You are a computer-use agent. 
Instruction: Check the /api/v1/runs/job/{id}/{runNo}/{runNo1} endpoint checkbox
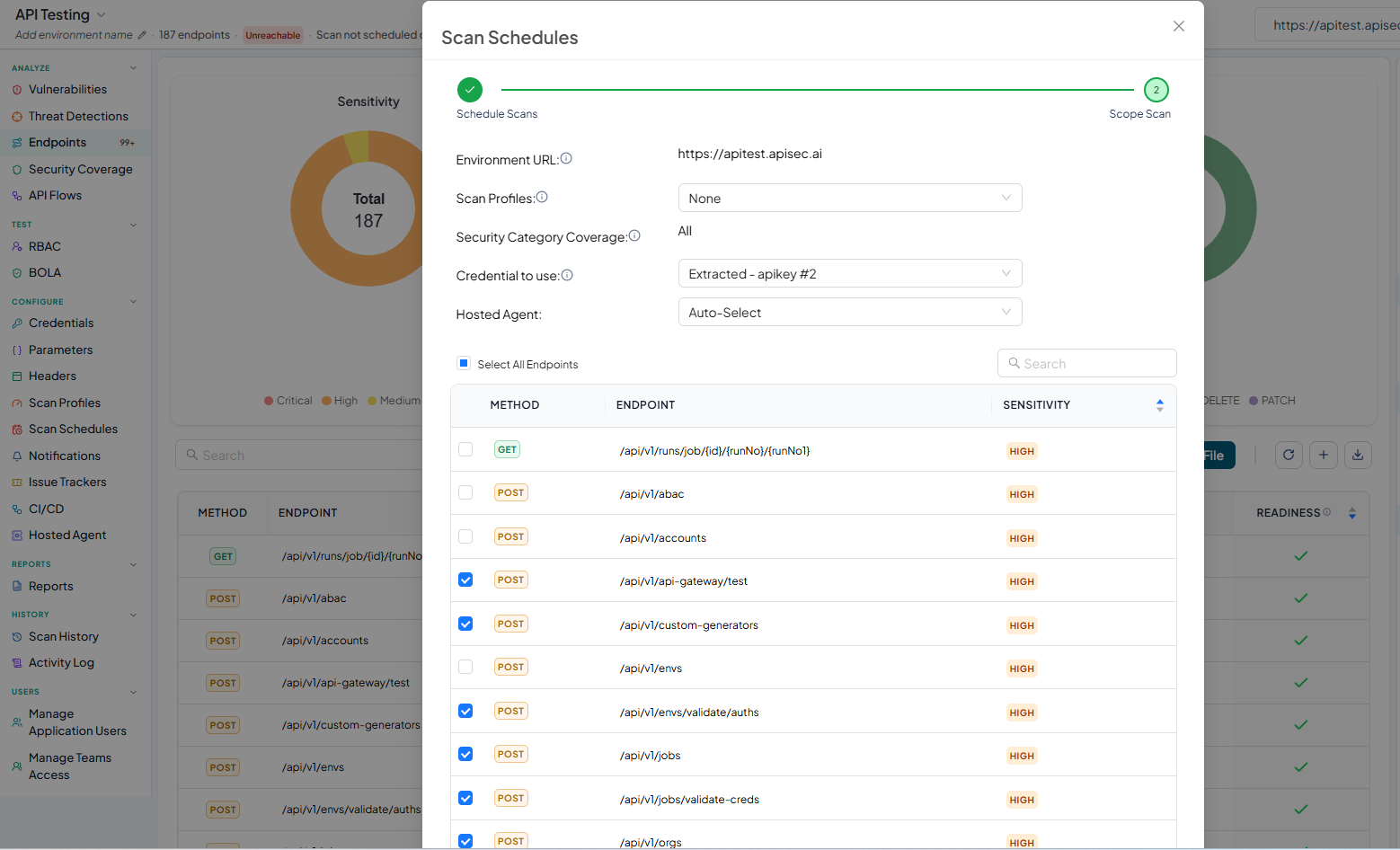[x=465, y=449]
